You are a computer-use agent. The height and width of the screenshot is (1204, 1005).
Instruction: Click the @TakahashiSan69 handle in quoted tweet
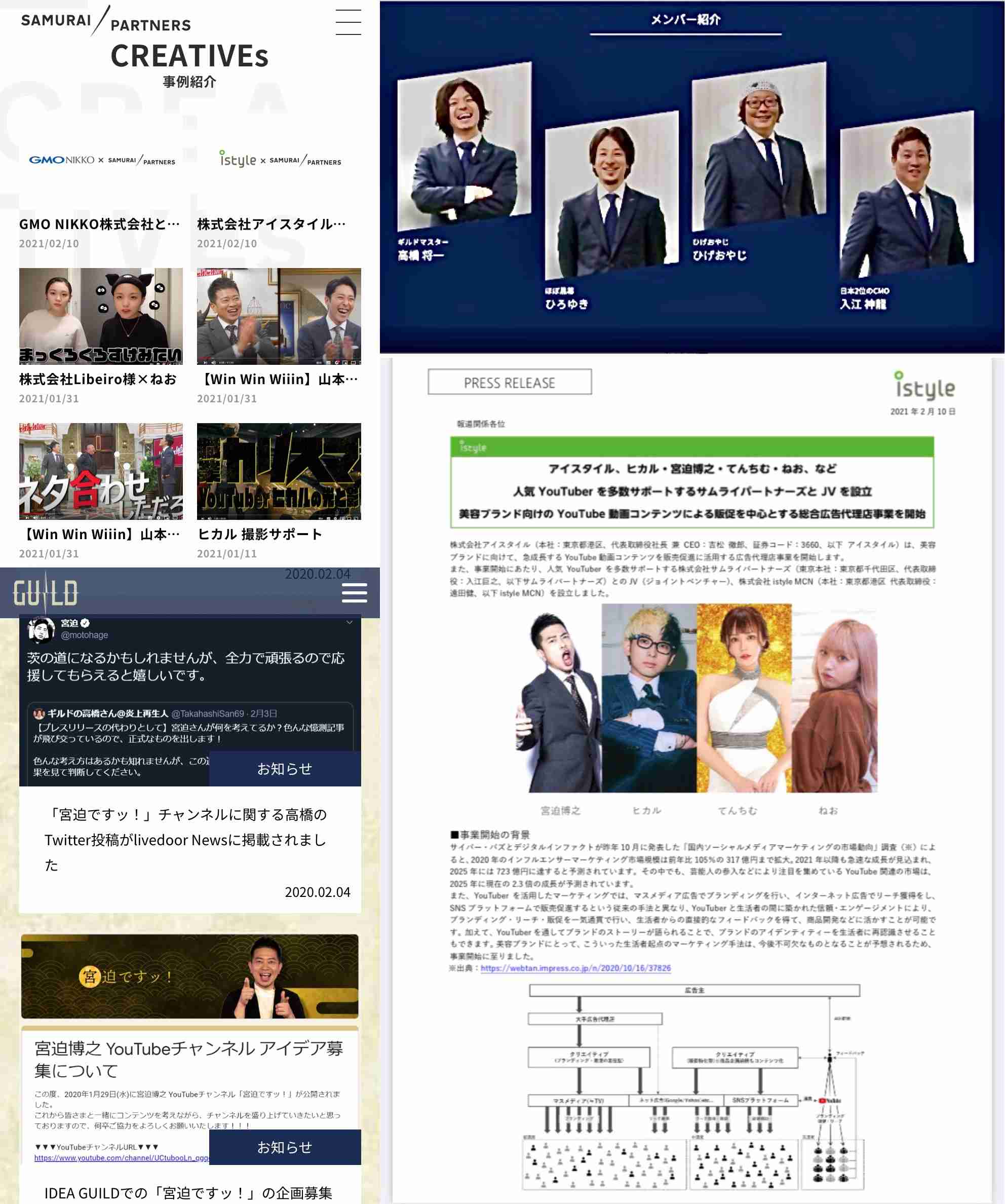pos(208,714)
